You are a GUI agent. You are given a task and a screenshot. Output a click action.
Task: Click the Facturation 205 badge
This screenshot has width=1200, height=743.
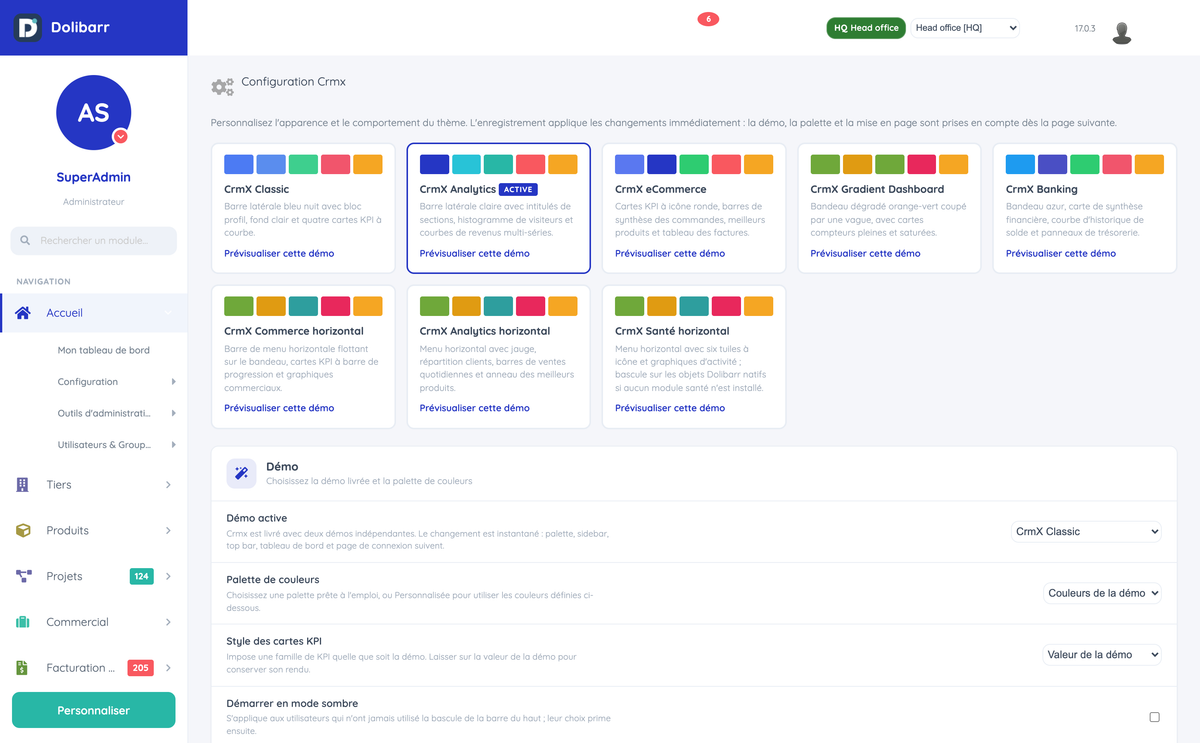coord(140,668)
